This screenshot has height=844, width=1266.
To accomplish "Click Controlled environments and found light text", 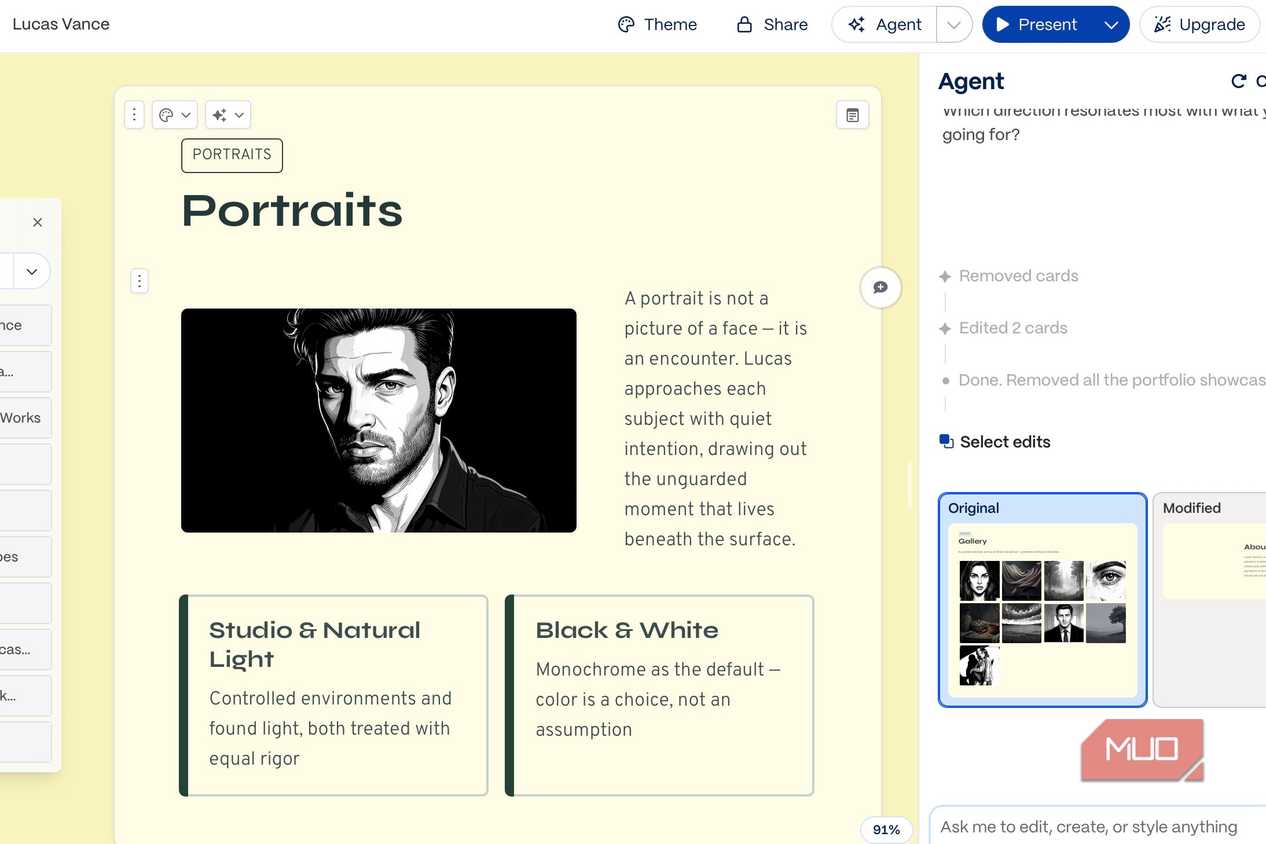I will [330, 728].
